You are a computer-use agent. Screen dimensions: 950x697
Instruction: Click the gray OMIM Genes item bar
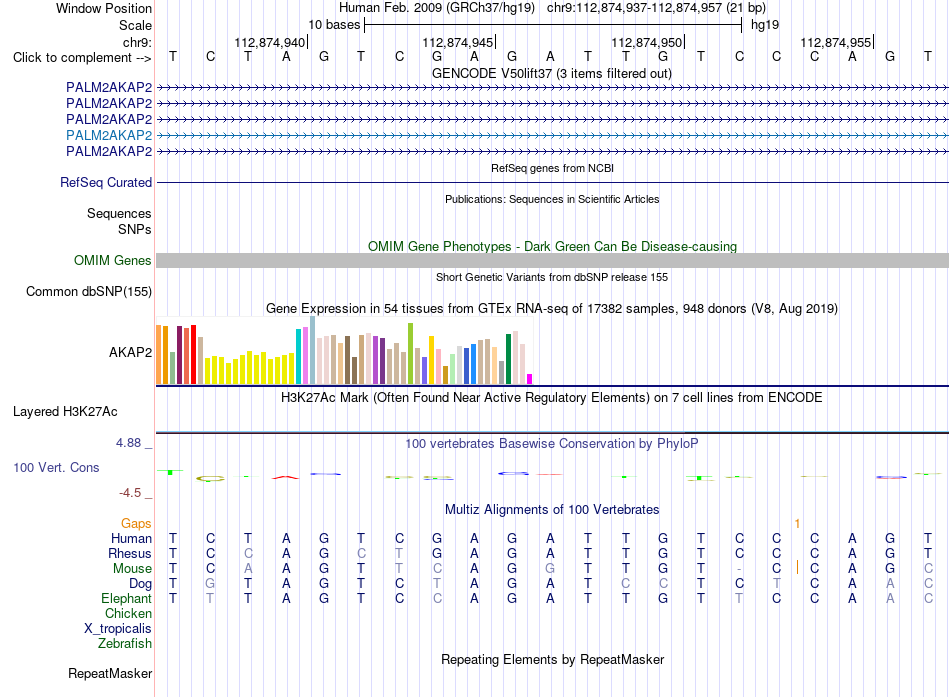[x=552, y=261]
